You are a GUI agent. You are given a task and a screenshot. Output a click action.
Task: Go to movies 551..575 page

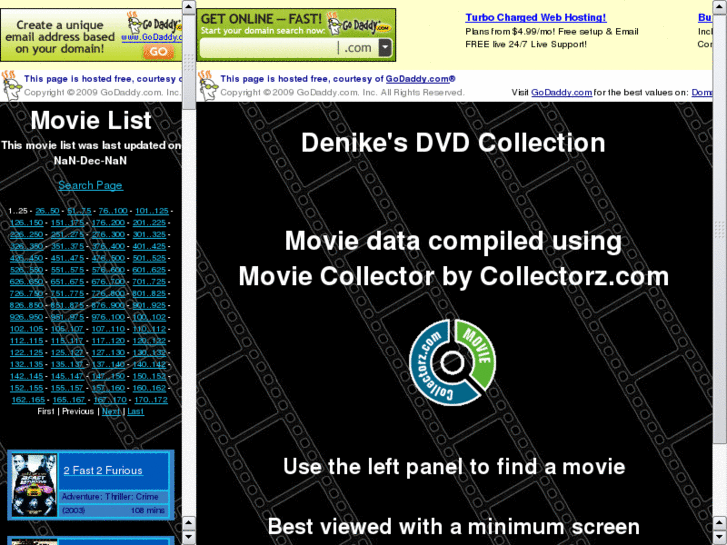pos(67,270)
